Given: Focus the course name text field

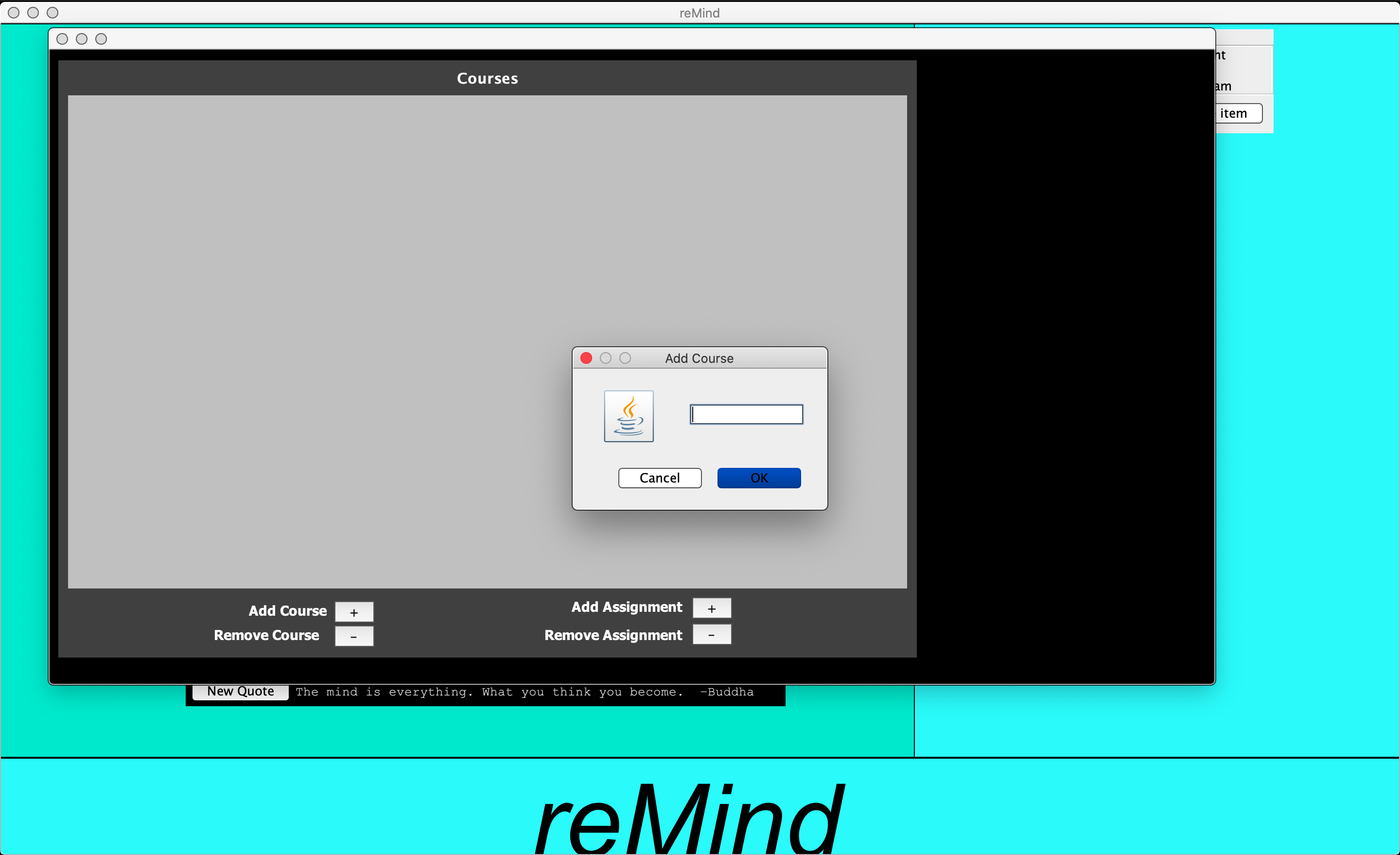Looking at the screenshot, I should [x=746, y=414].
